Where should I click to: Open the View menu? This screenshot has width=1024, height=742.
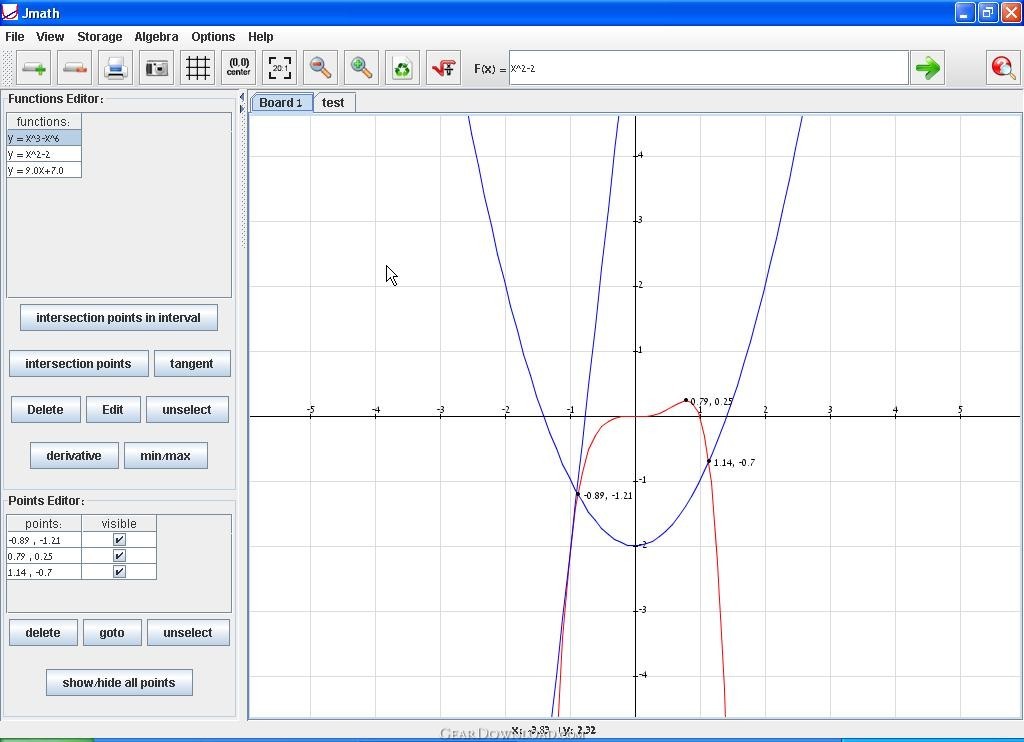50,37
